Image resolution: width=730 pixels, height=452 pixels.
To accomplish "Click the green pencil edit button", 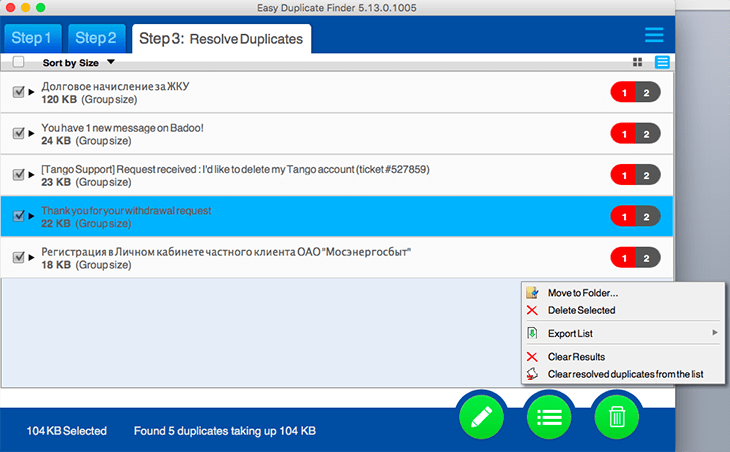I will click(x=481, y=416).
